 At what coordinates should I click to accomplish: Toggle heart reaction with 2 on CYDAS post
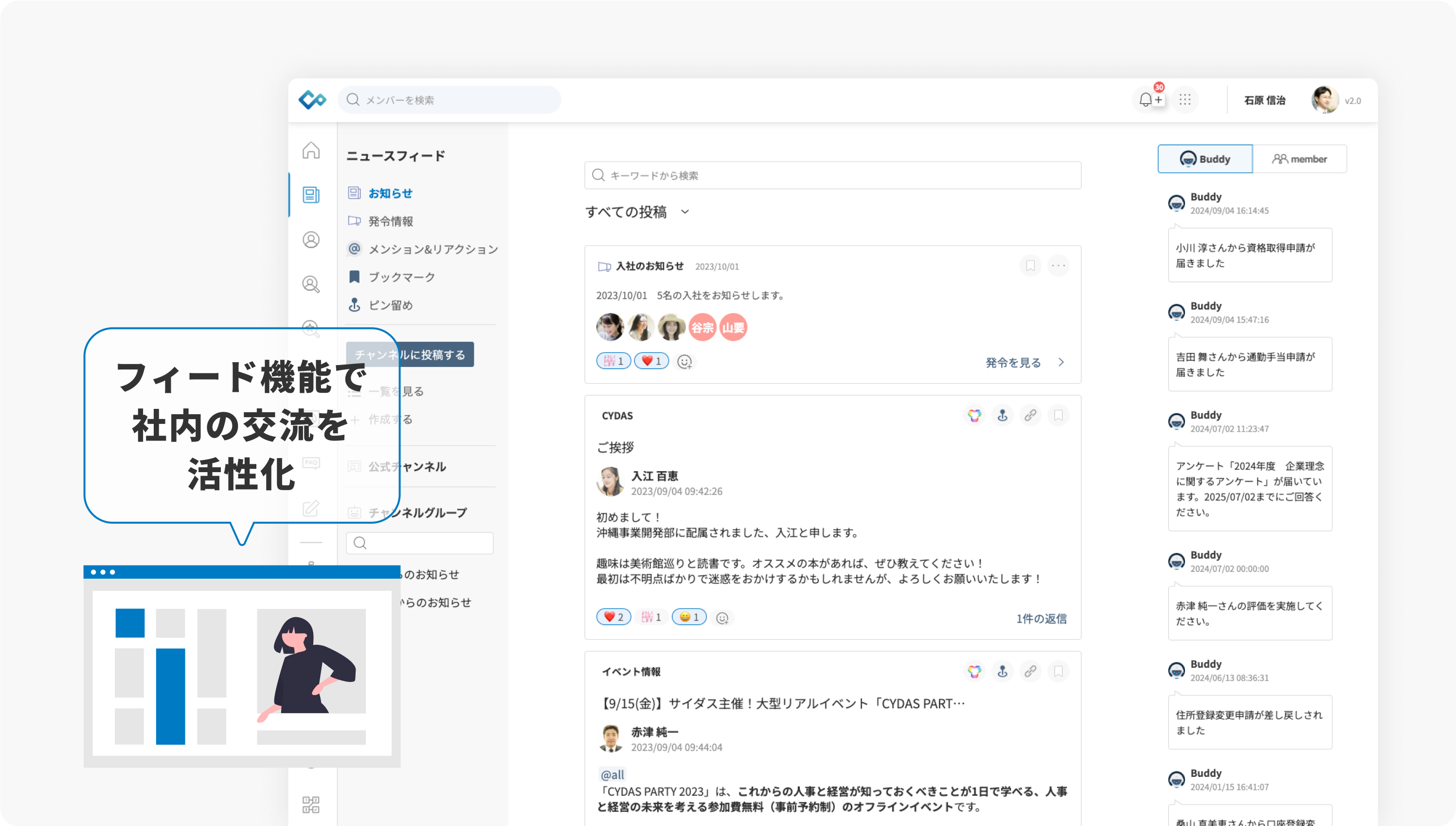[x=613, y=617]
